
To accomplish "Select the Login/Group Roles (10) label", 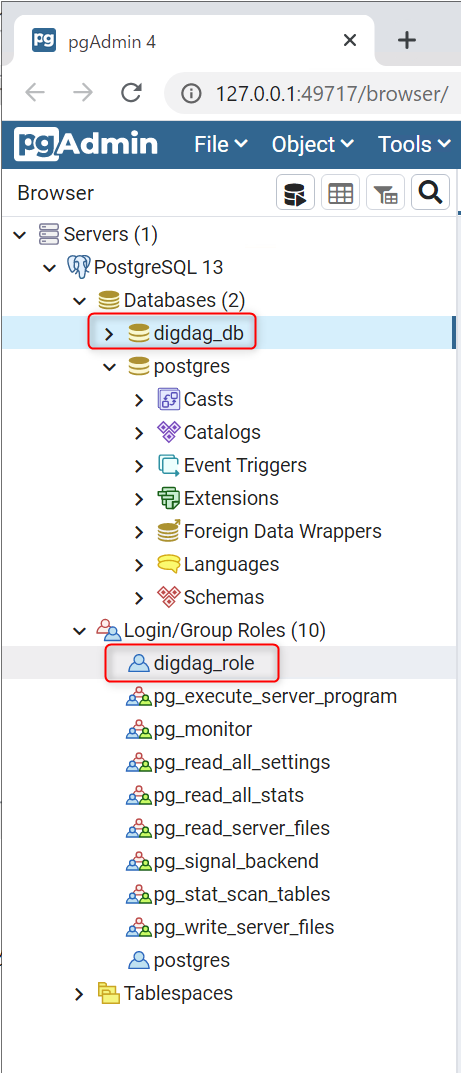I will 224,630.
